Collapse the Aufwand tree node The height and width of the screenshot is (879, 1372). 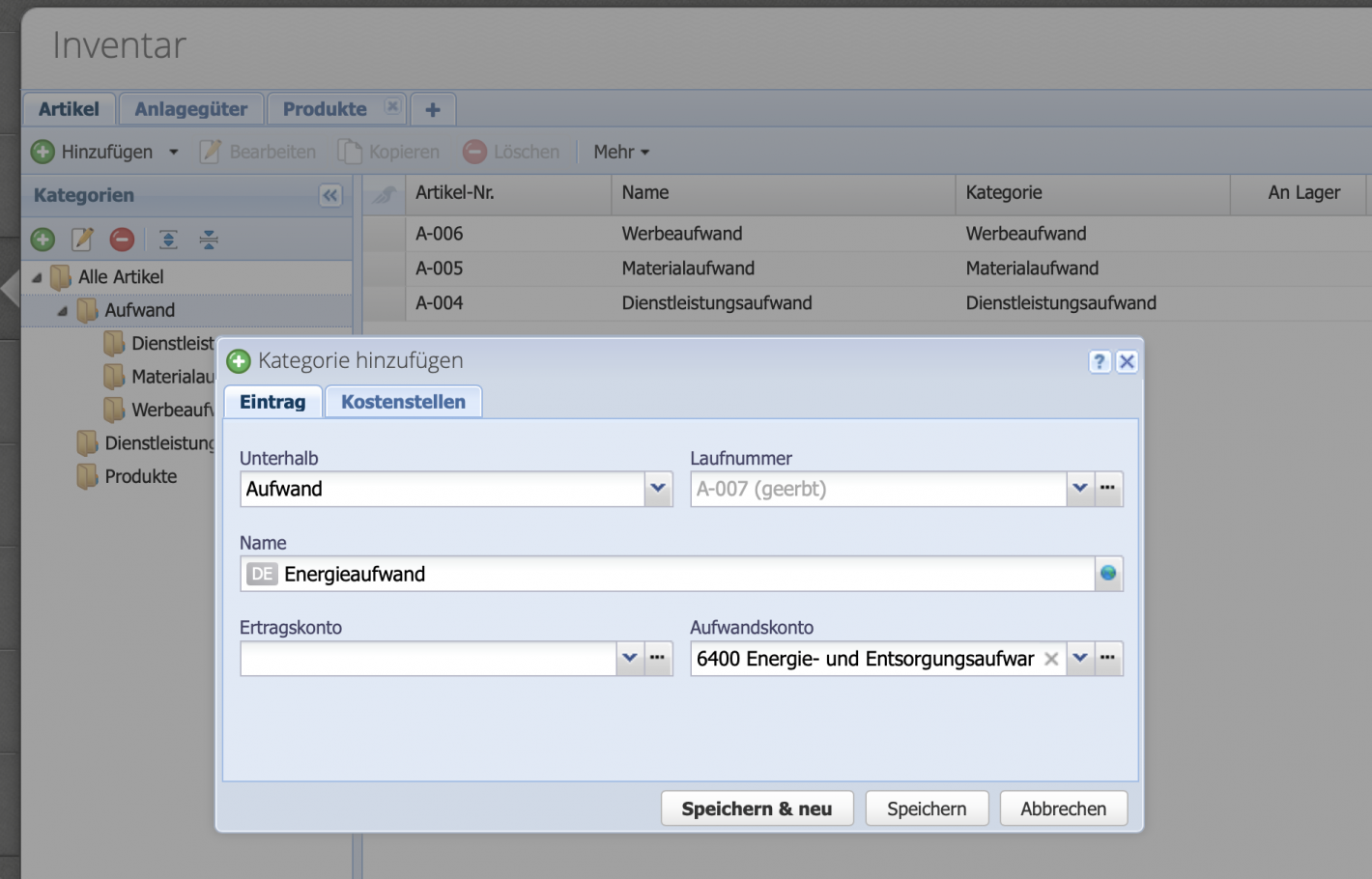[63, 311]
